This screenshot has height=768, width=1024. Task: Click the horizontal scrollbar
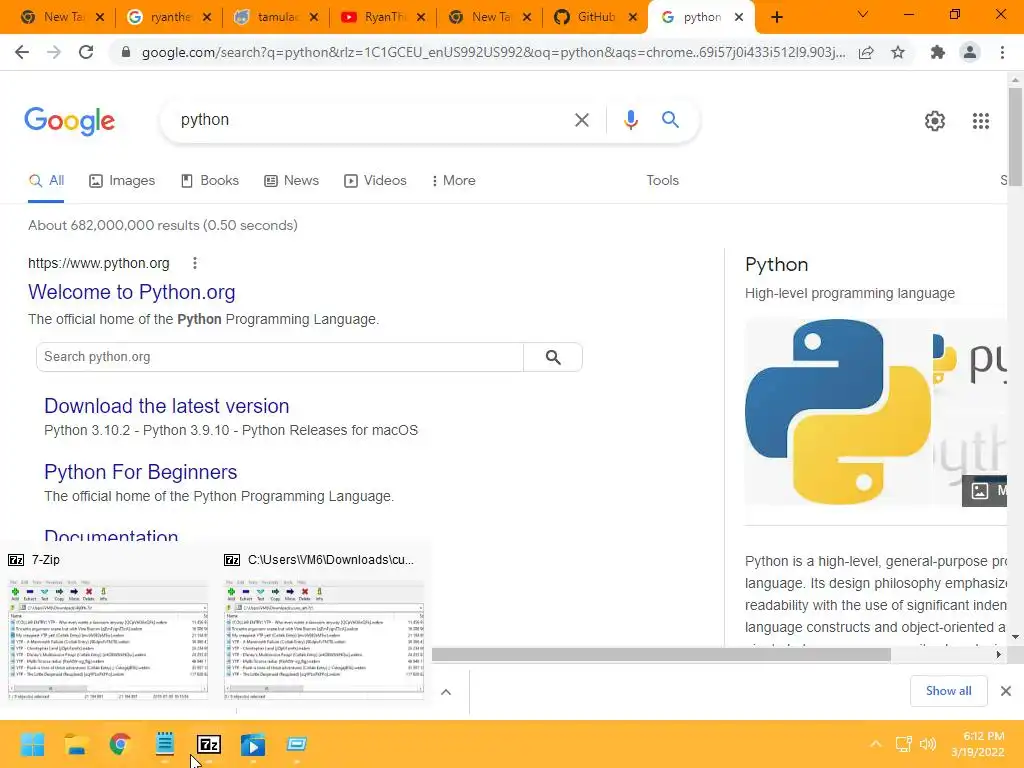(661, 654)
